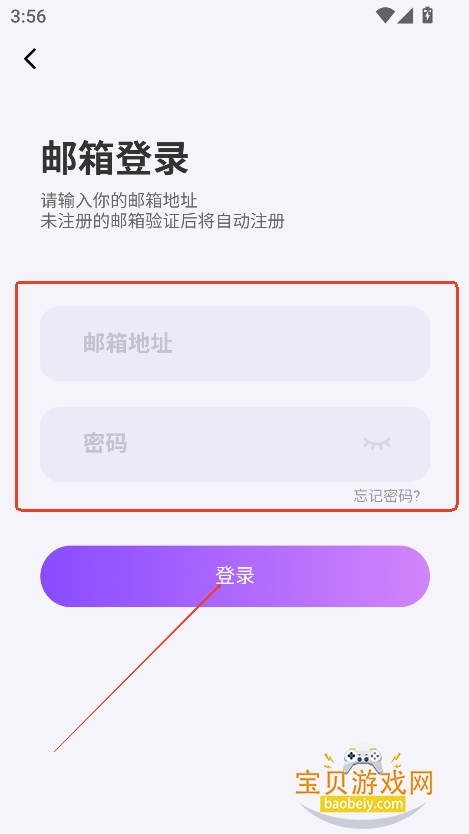Tap the 3:56 clock in status bar
This screenshot has width=469, height=834.
[x=28, y=16]
